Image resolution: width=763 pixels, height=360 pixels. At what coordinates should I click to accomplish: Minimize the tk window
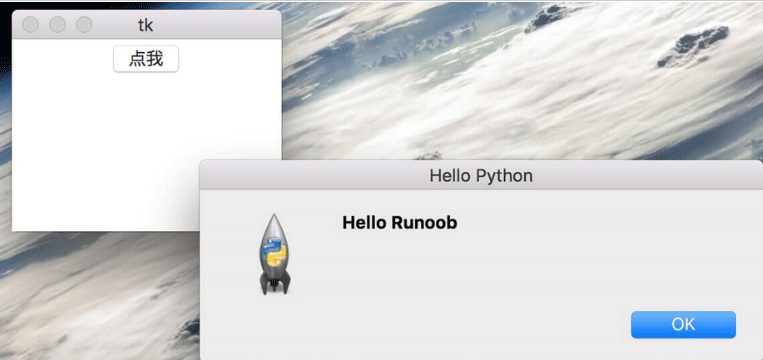[57, 25]
